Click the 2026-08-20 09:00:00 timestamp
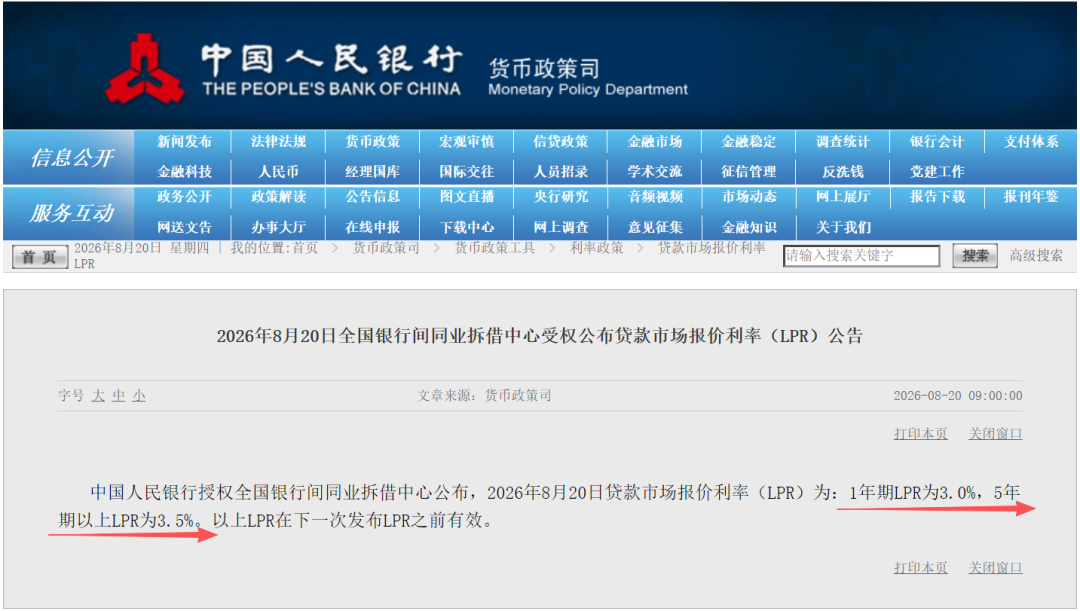Viewport: 1080px width, 611px height. tap(958, 396)
